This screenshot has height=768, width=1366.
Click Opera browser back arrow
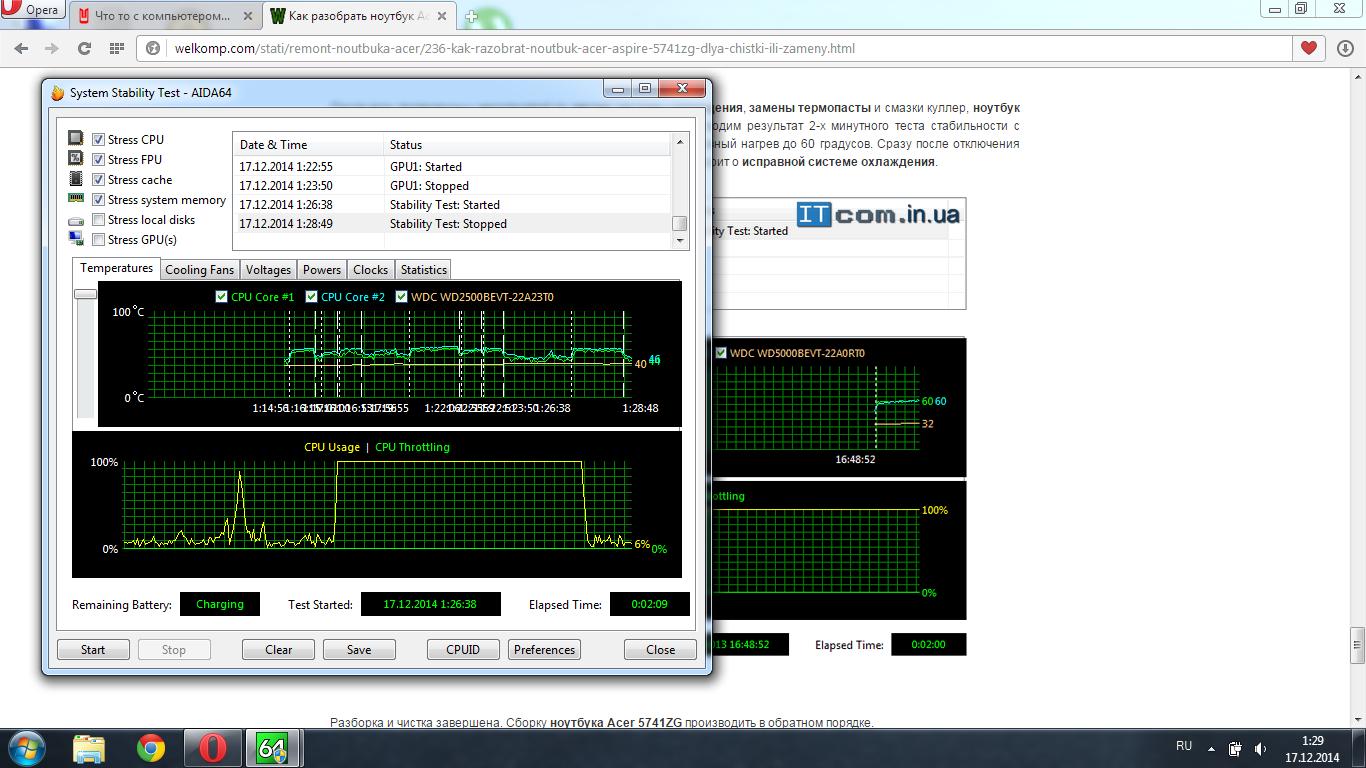pos(21,48)
